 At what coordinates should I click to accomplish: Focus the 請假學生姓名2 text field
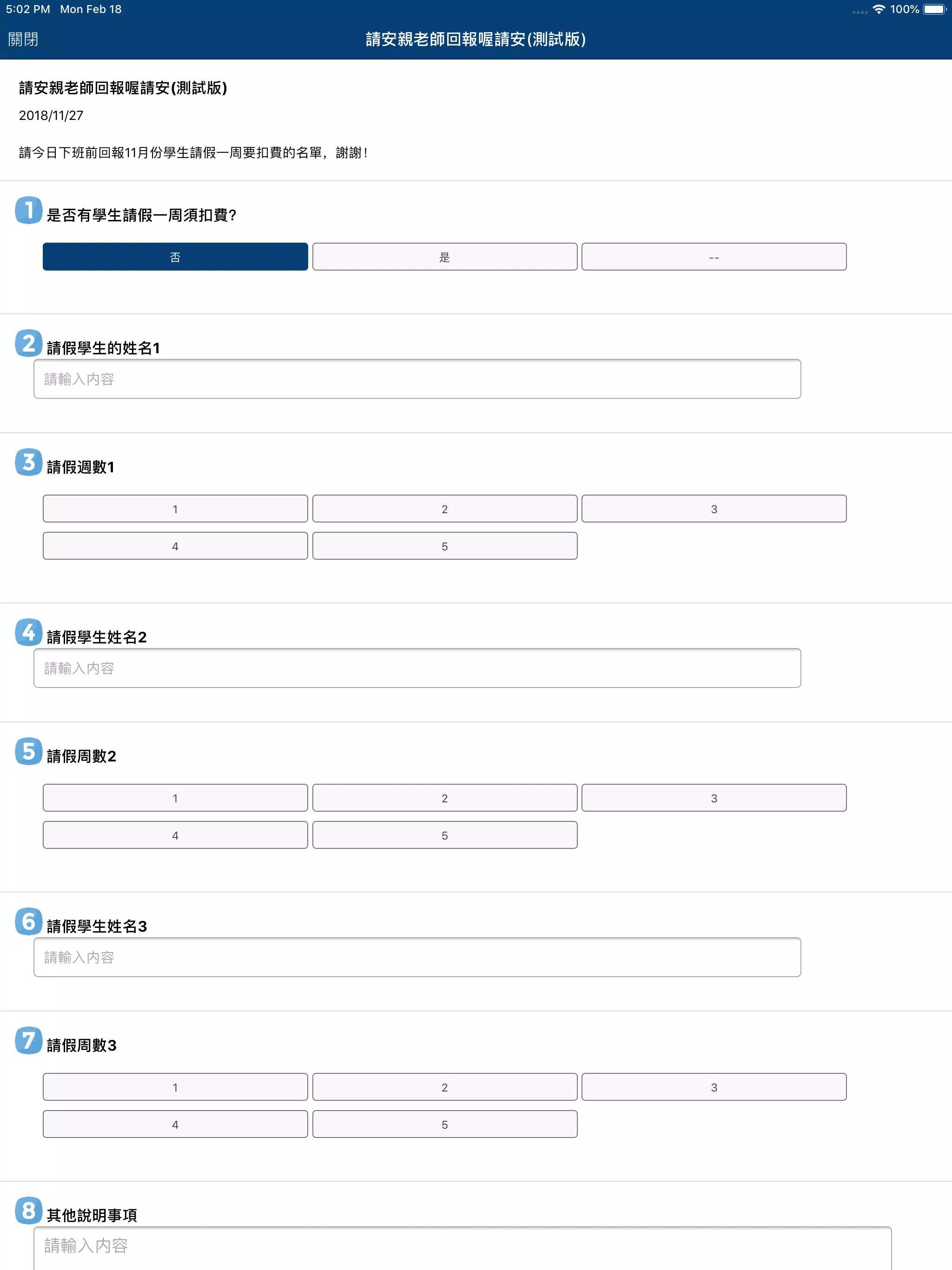[x=417, y=668]
